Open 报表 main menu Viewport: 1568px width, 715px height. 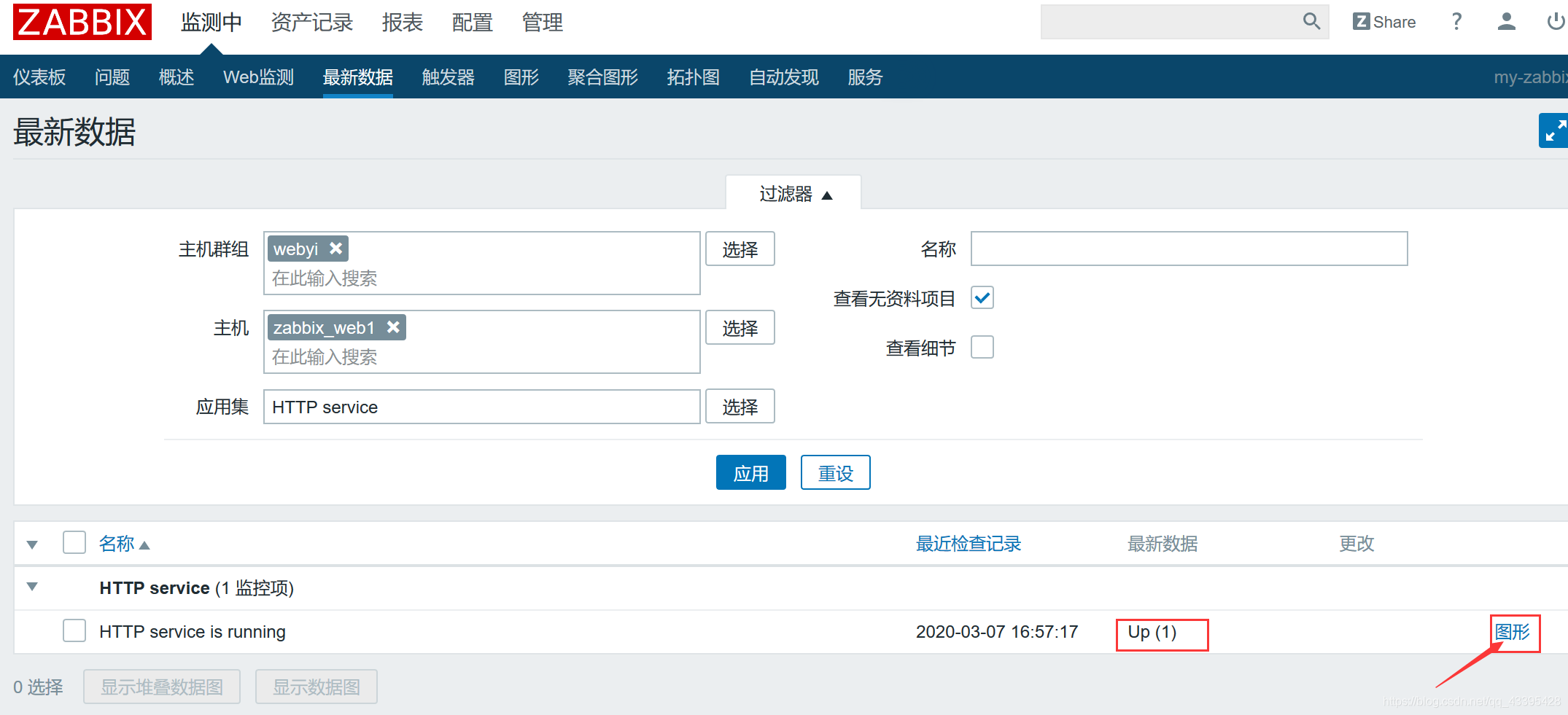(x=403, y=23)
